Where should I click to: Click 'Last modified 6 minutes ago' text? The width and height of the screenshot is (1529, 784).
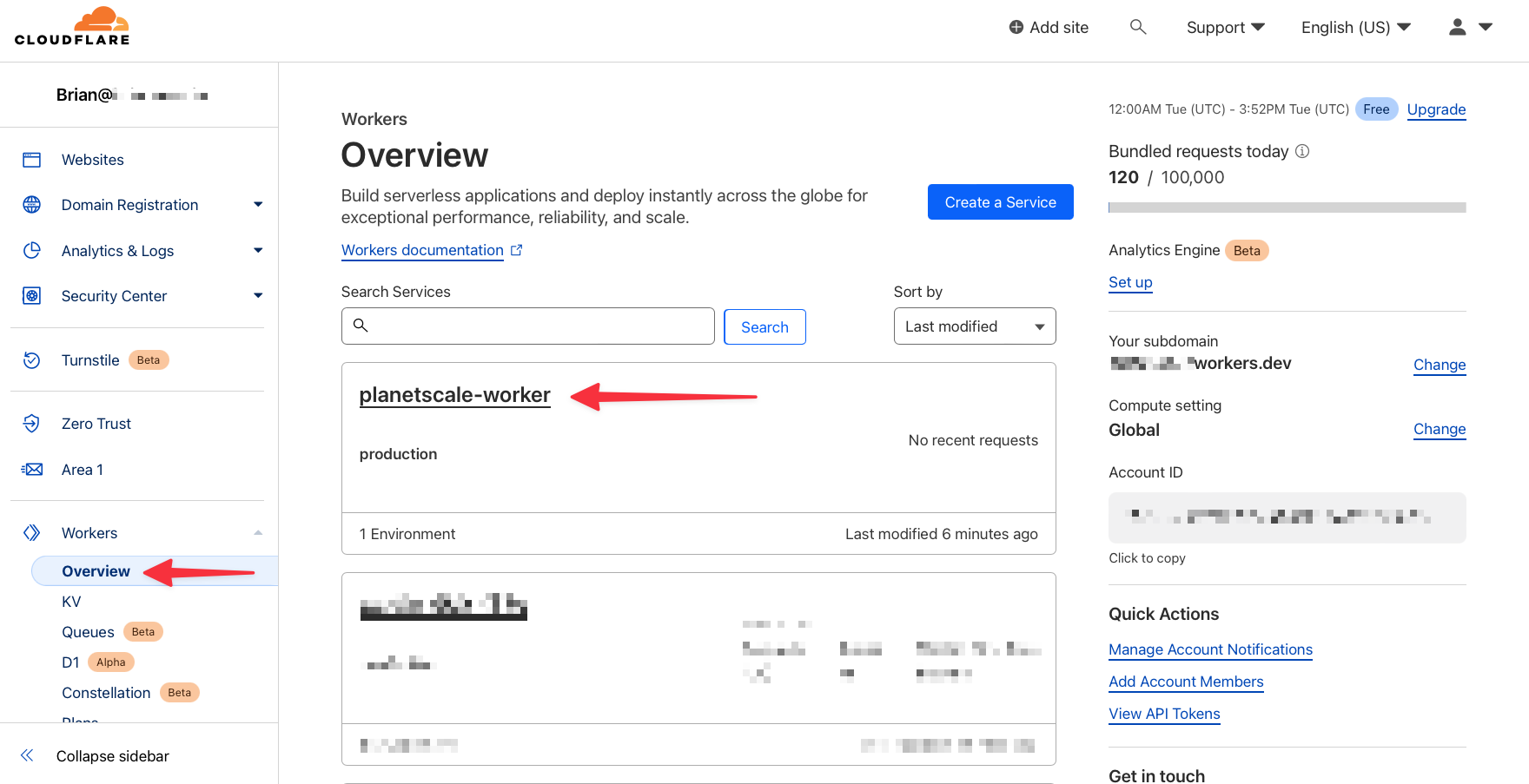point(942,534)
